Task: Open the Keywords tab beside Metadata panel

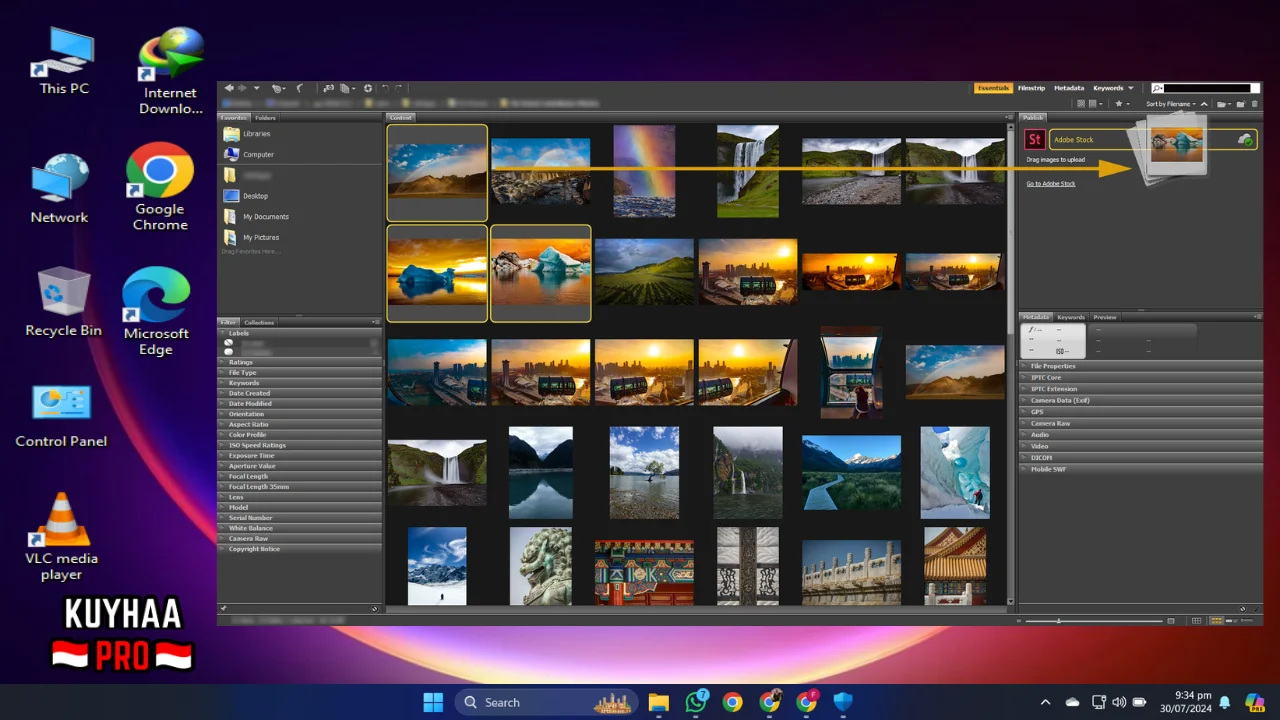Action: click(x=1071, y=317)
